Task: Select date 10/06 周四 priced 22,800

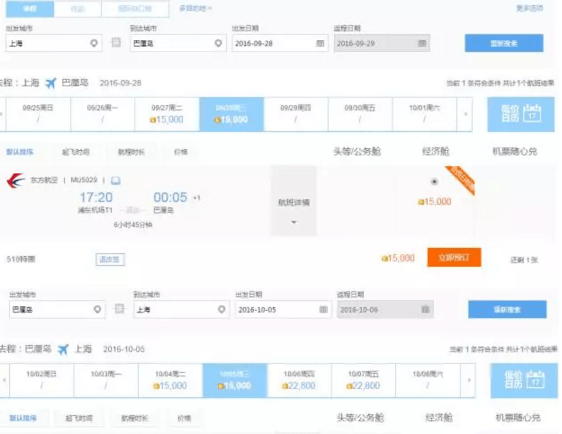Action: [x=299, y=380]
